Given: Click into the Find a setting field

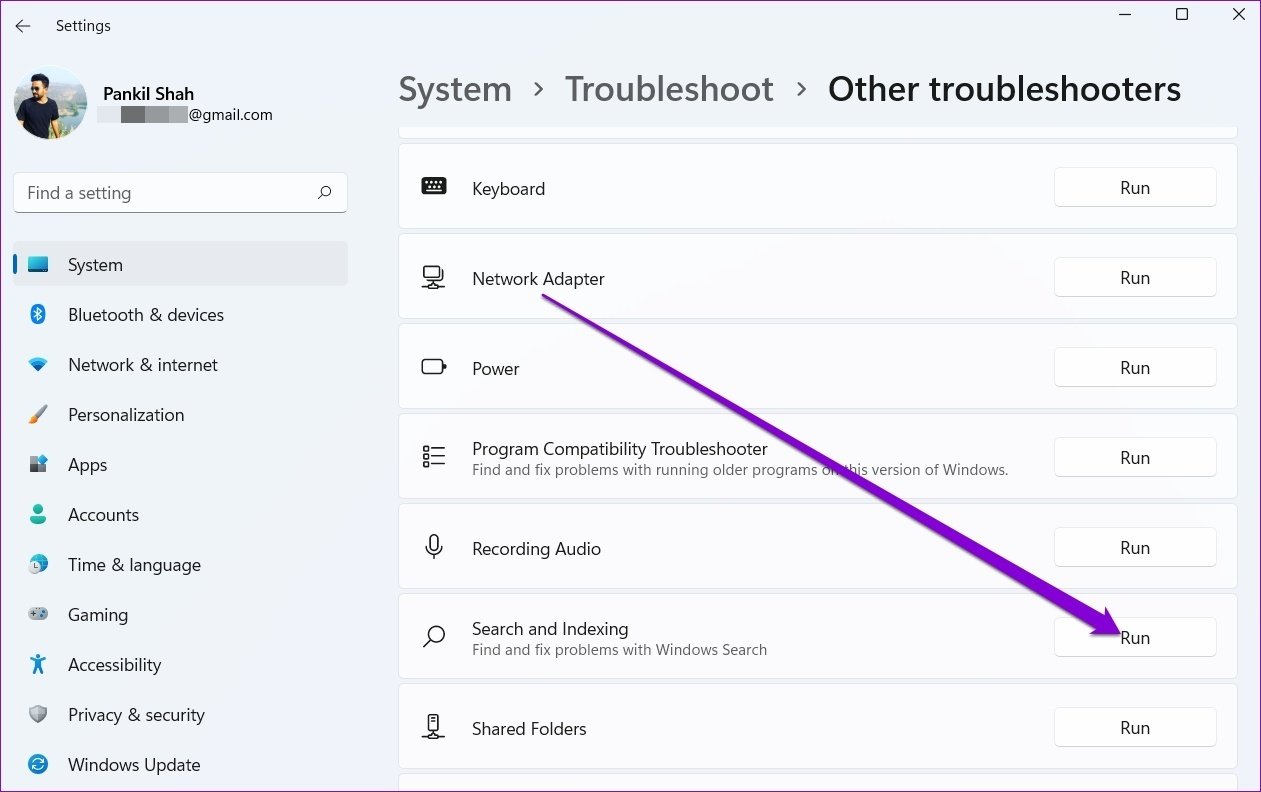Looking at the screenshot, I should (x=180, y=193).
